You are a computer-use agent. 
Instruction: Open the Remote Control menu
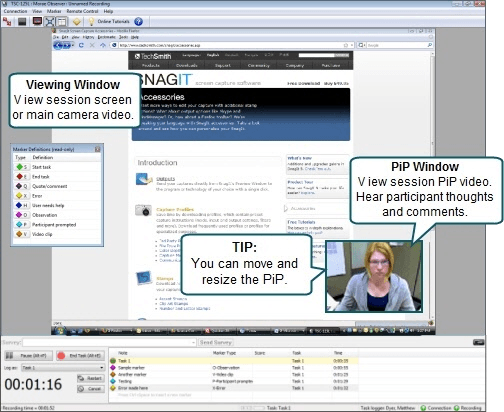(82, 11)
